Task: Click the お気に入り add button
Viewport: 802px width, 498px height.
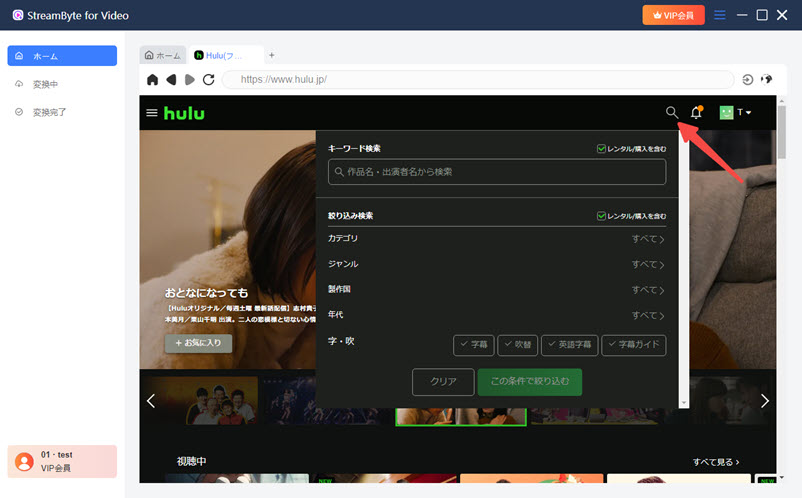Action: 198,343
